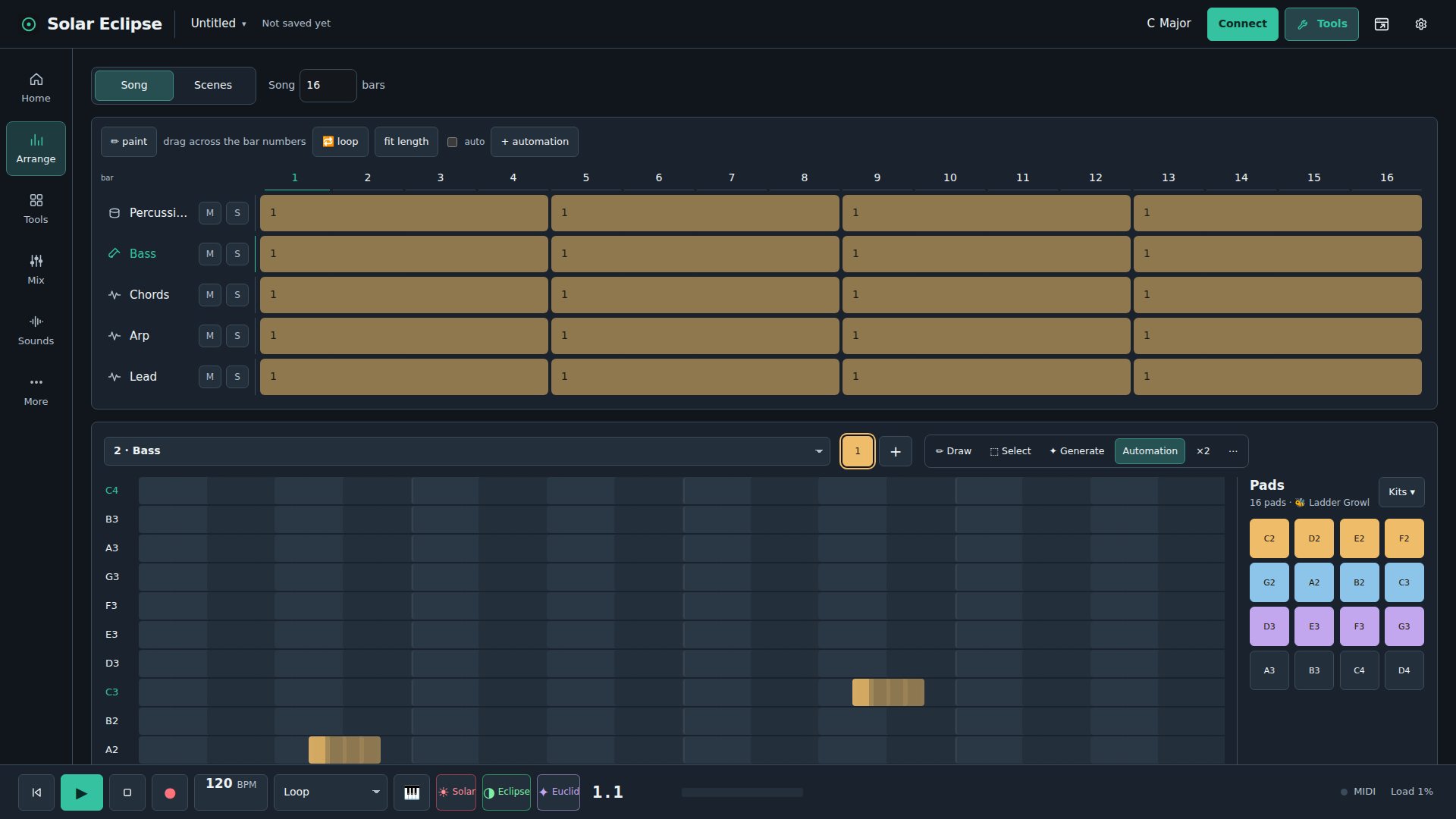Open the Sounds waveform icon
1456x819 pixels.
(x=36, y=331)
